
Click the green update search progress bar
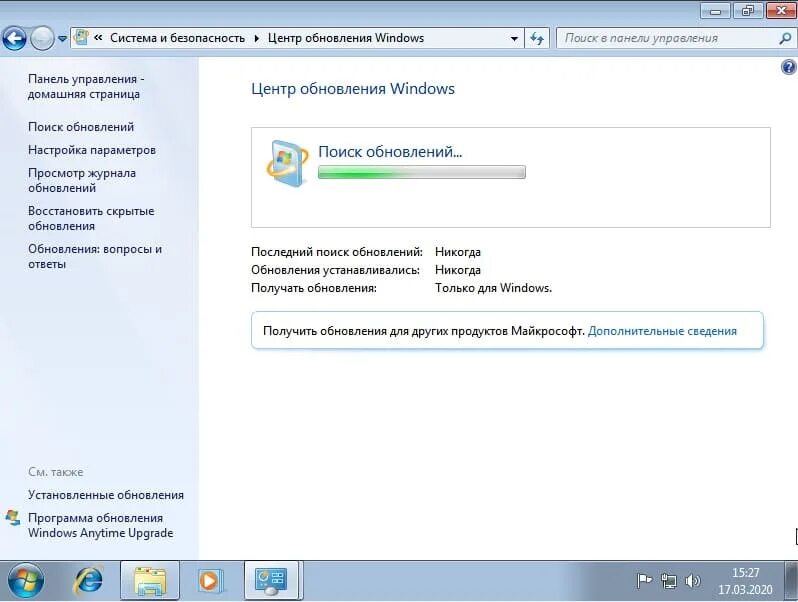(x=422, y=173)
